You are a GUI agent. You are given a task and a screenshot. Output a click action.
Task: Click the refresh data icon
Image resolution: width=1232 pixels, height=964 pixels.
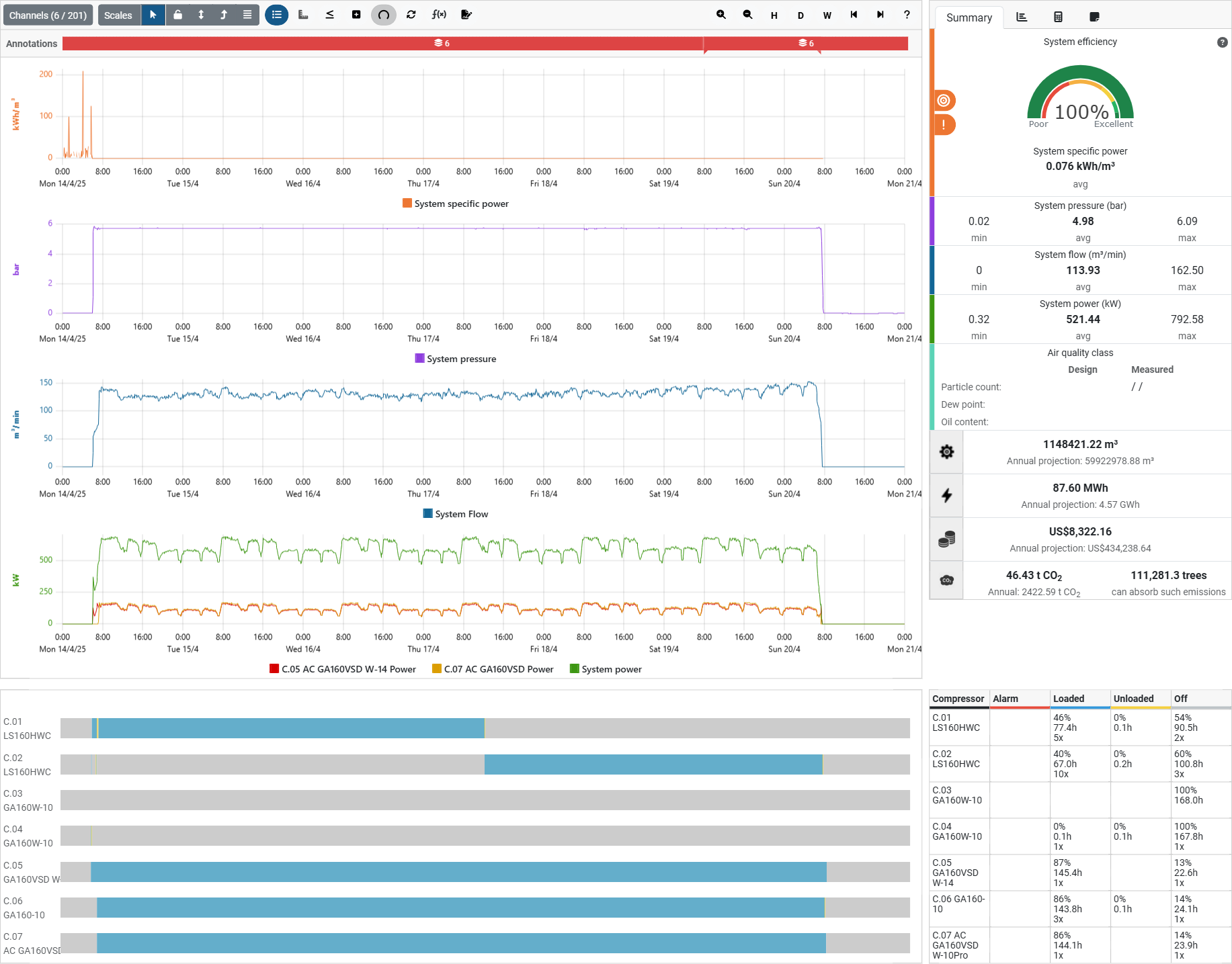(x=411, y=15)
